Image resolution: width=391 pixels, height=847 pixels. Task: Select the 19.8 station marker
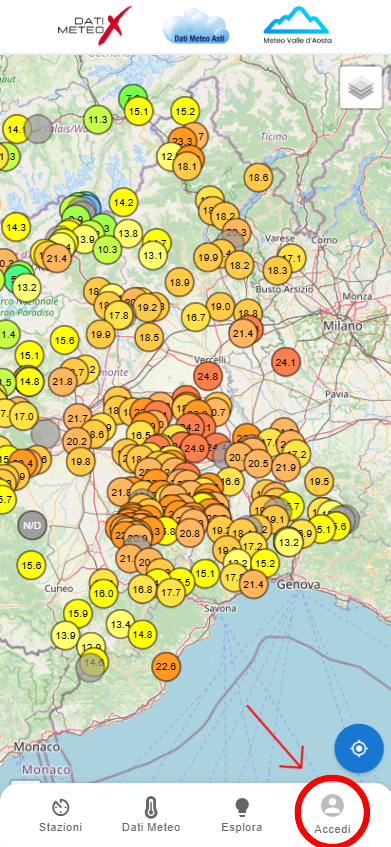pos(80,461)
